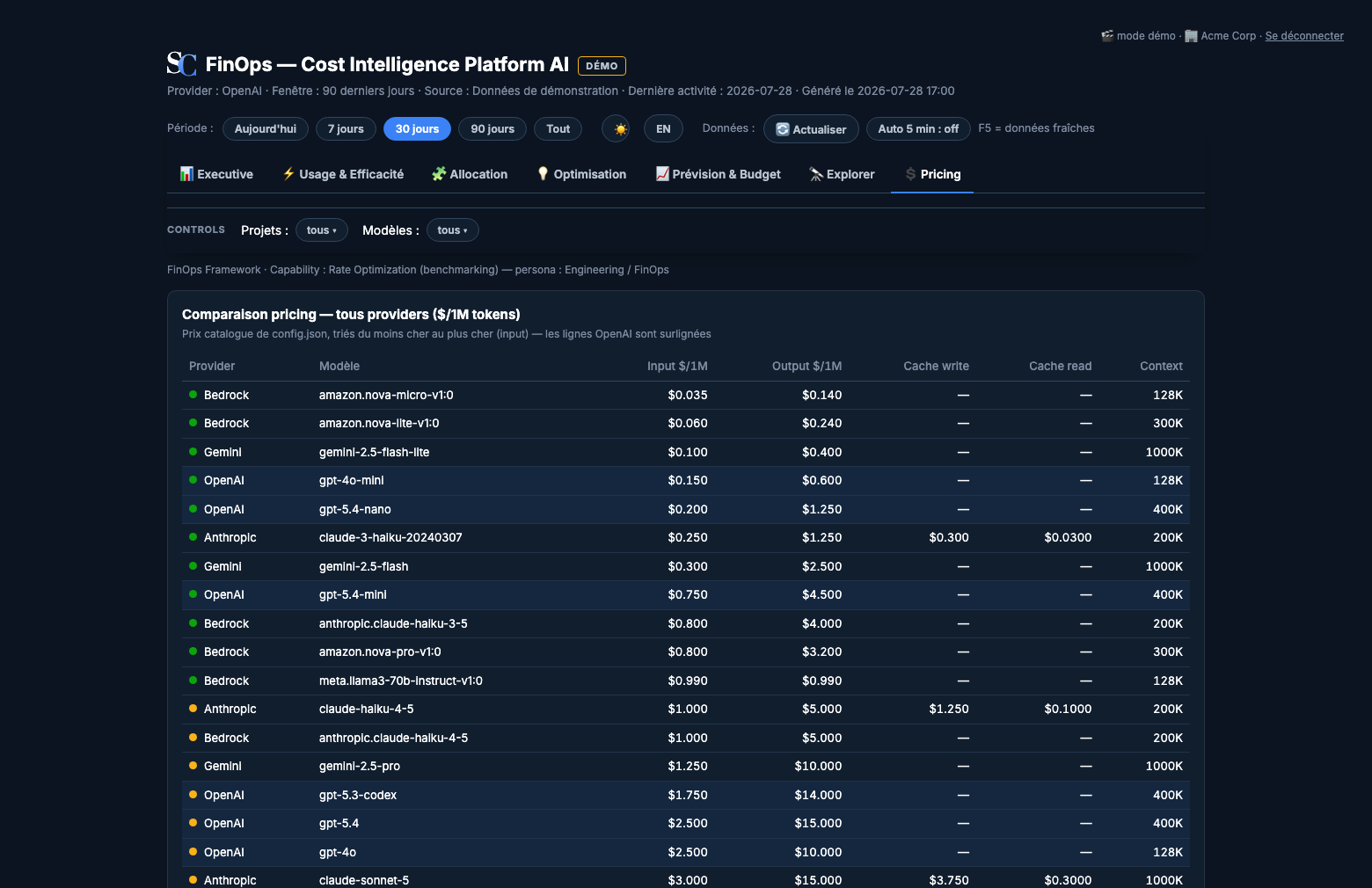The image size is (1372, 888).
Task: Click the Output $/1M column header
Action: tap(806, 366)
